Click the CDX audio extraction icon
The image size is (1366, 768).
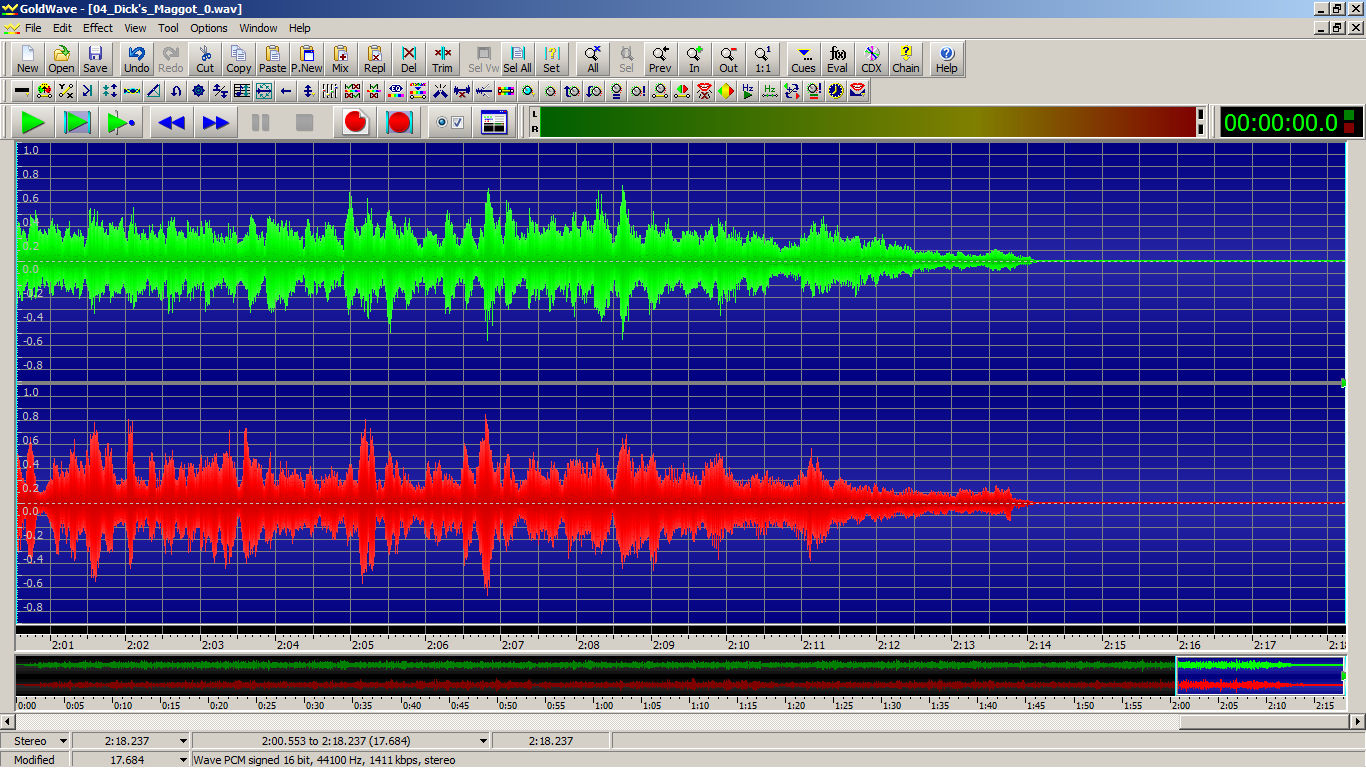pyautogui.click(x=871, y=59)
